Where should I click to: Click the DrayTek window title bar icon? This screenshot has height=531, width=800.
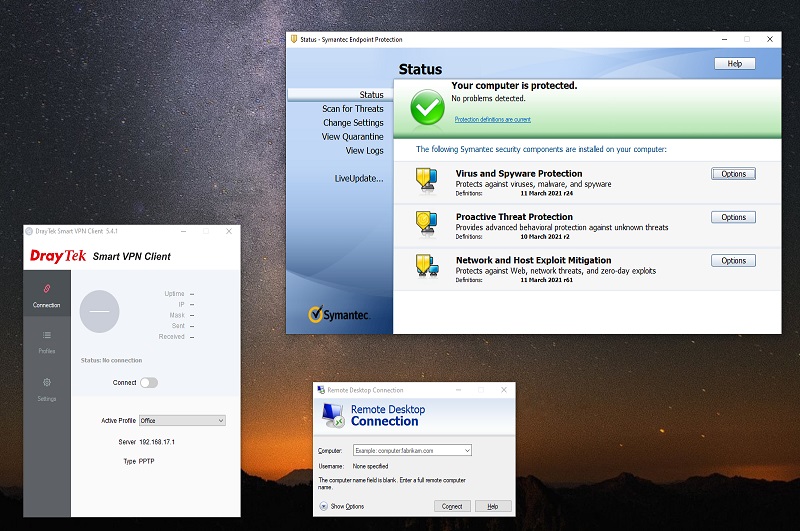29,231
